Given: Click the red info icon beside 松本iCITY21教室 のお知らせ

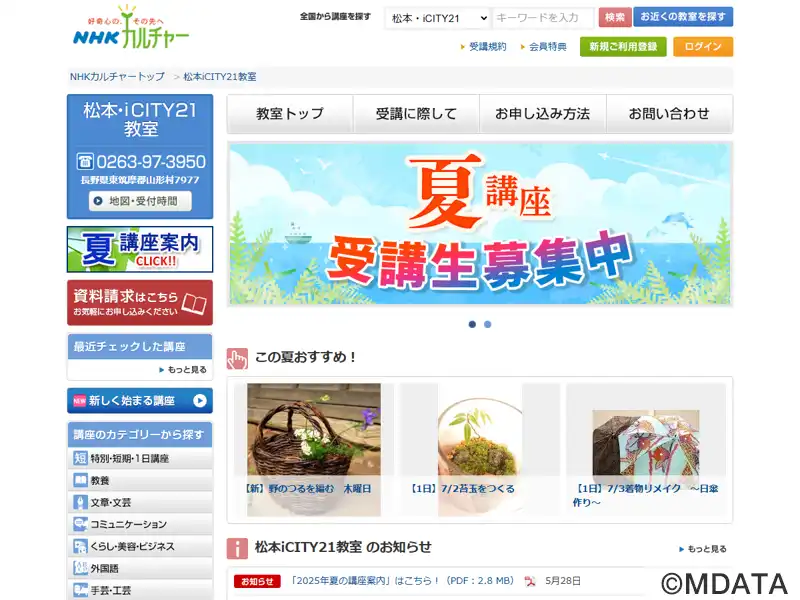Looking at the screenshot, I should point(237,548).
